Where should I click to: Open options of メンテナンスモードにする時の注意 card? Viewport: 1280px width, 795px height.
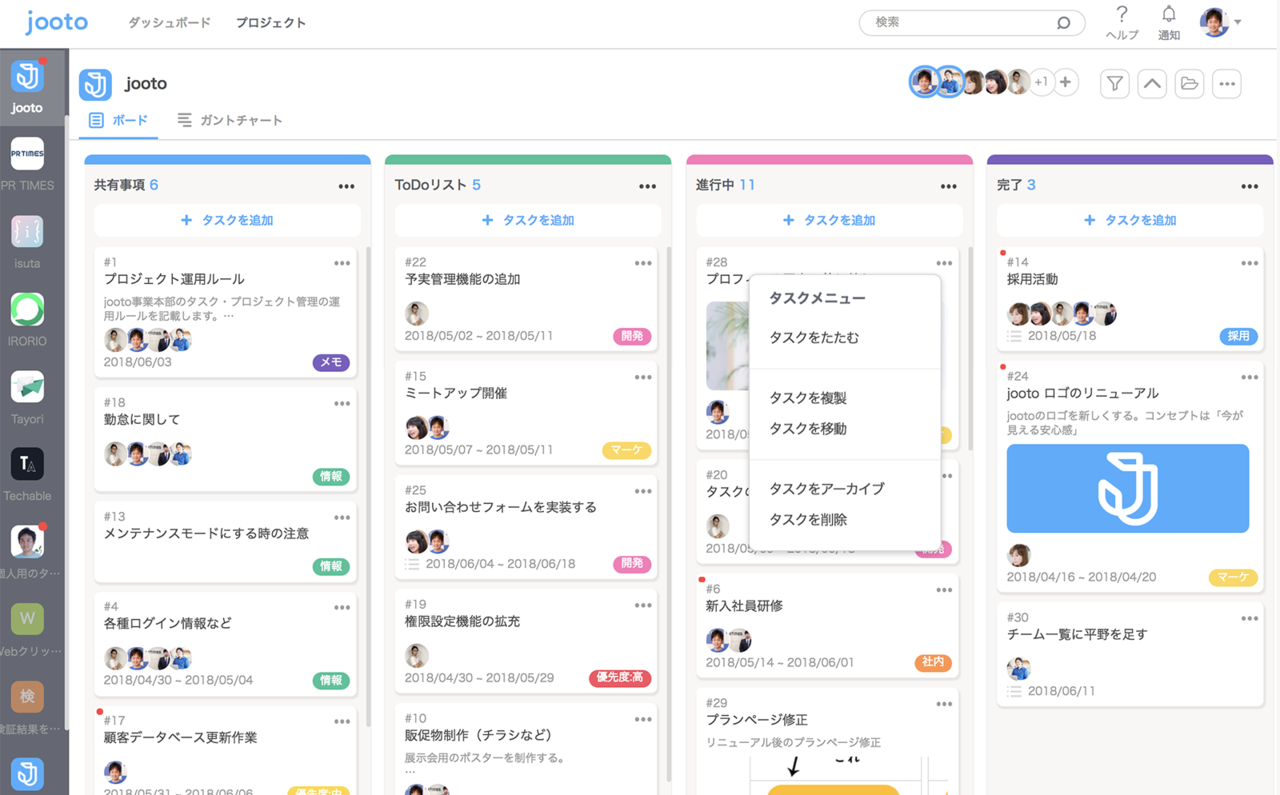click(x=342, y=517)
